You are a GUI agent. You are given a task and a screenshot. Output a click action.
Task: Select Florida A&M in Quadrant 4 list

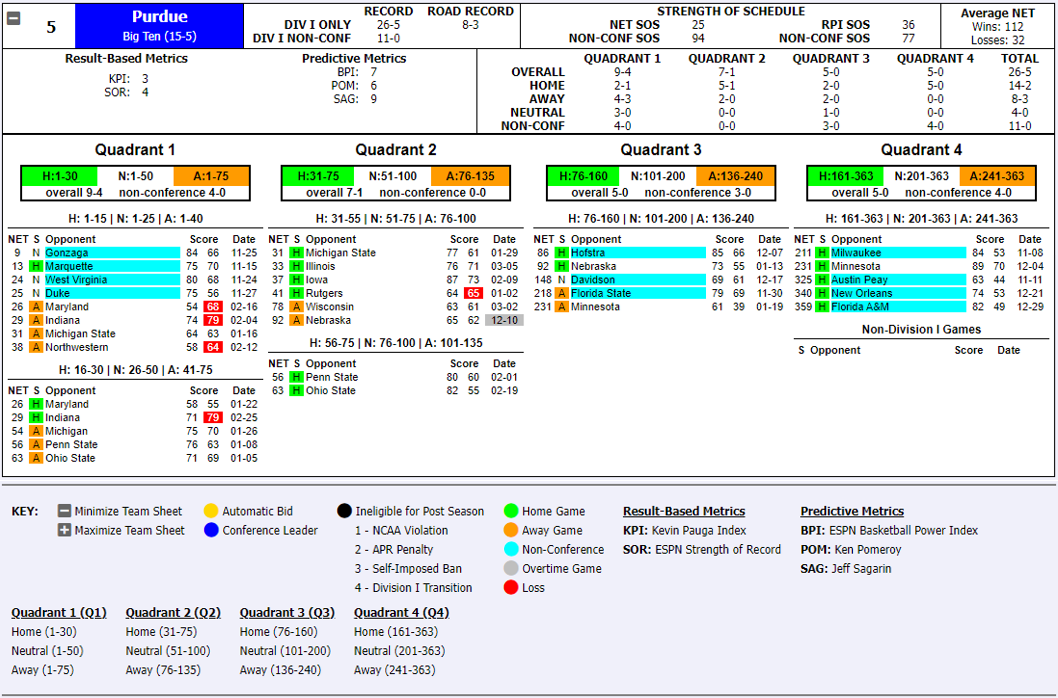[x=898, y=306]
